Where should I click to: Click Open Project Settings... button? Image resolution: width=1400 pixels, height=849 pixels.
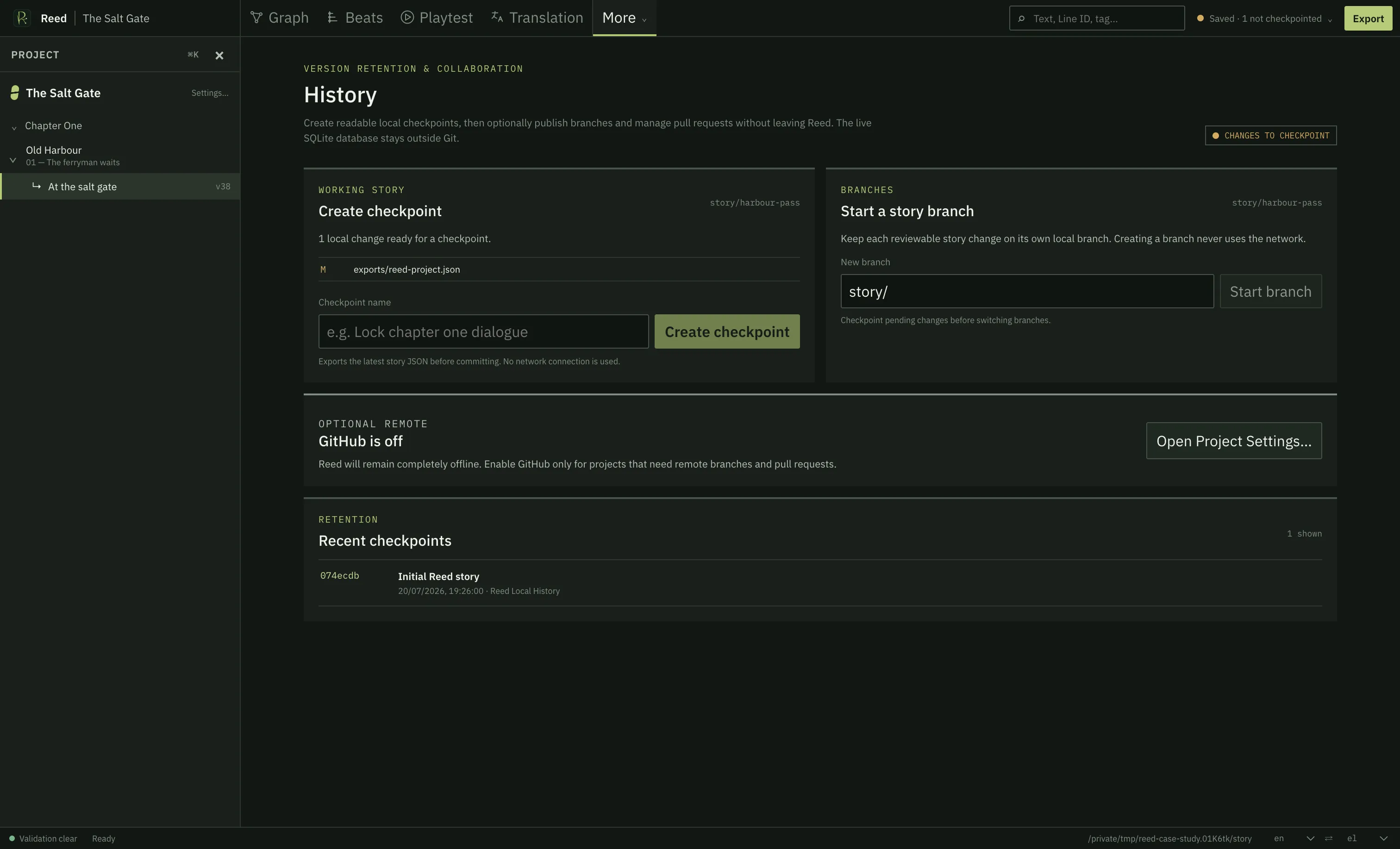click(x=1233, y=440)
